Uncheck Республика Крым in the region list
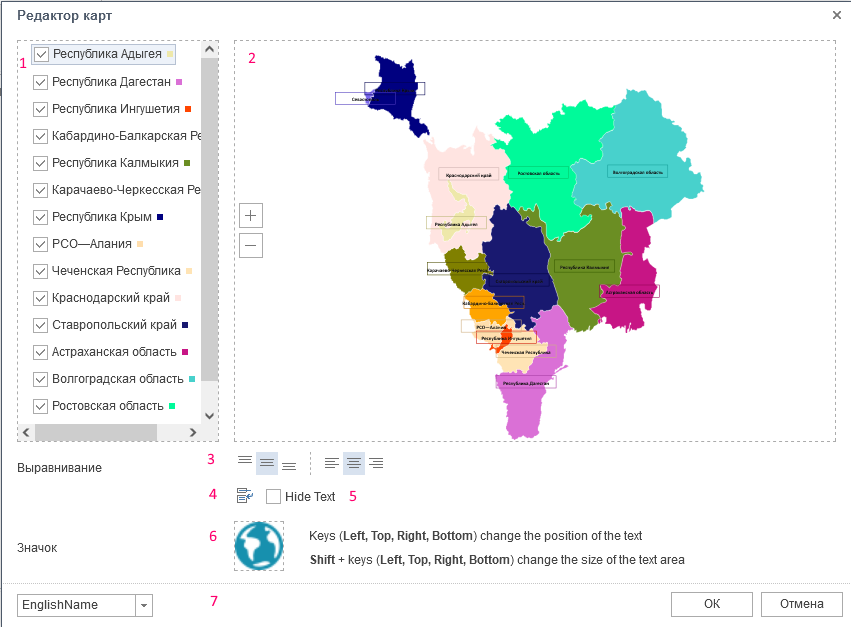851x627 pixels. click(41, 217)
